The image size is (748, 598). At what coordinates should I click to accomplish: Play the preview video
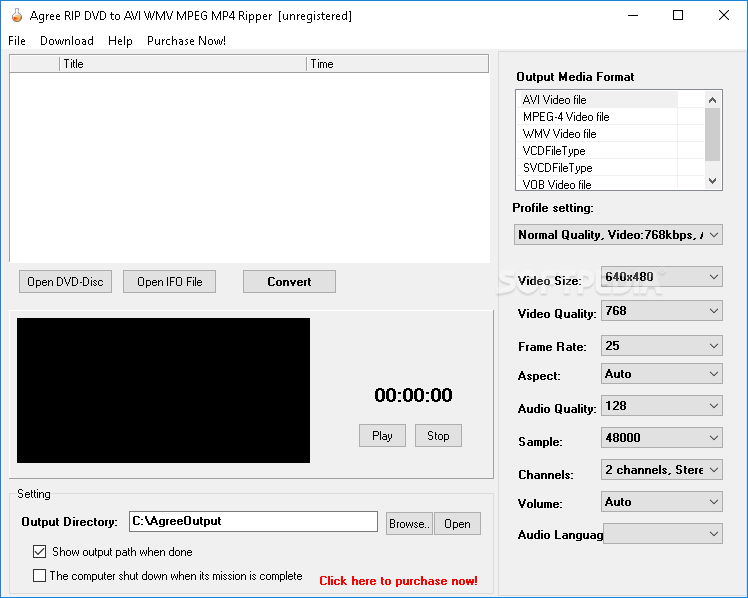tap(382, 436)
